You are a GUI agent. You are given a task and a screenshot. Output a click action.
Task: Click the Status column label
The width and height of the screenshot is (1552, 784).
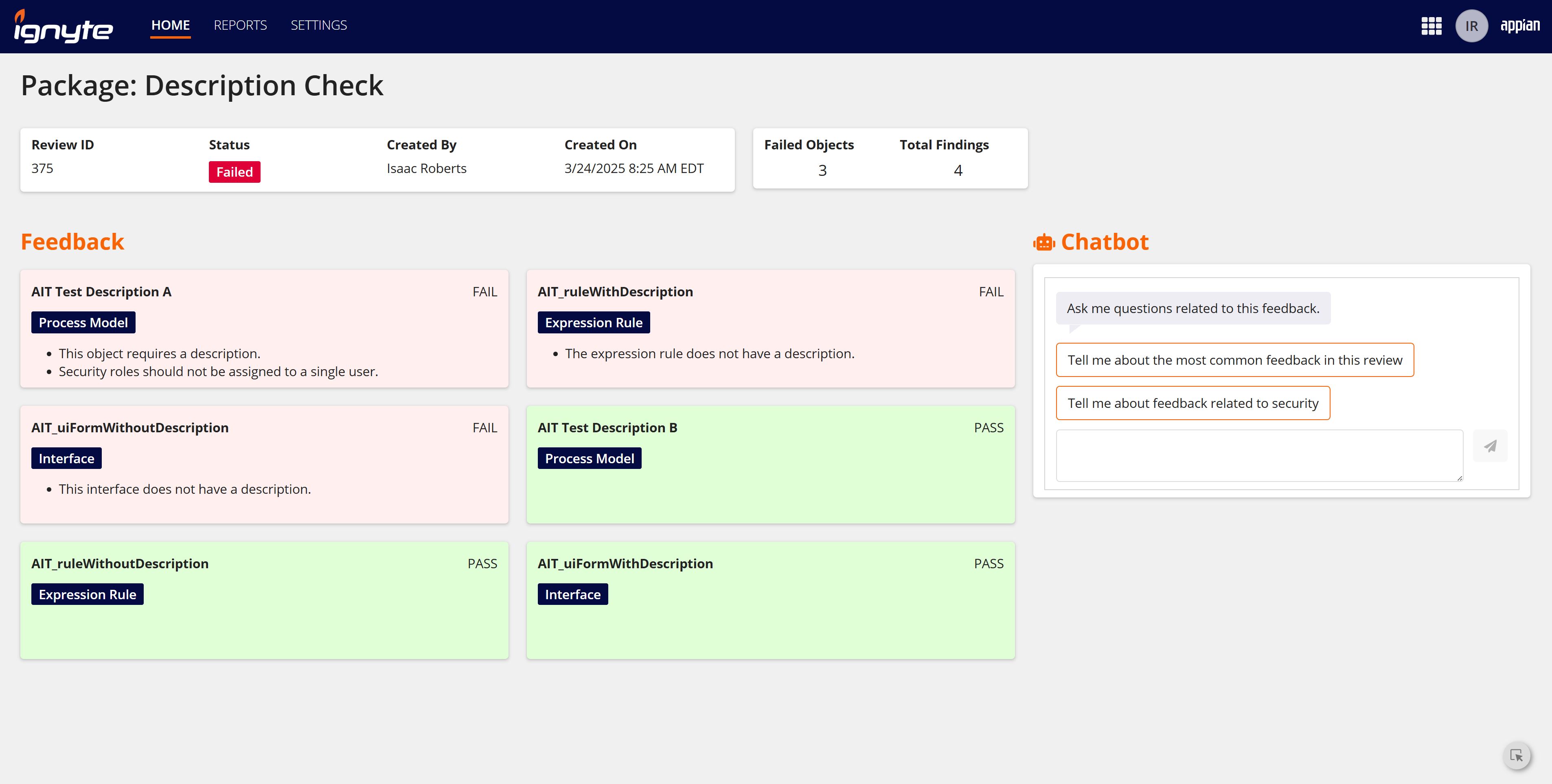[x=229, y=145]
